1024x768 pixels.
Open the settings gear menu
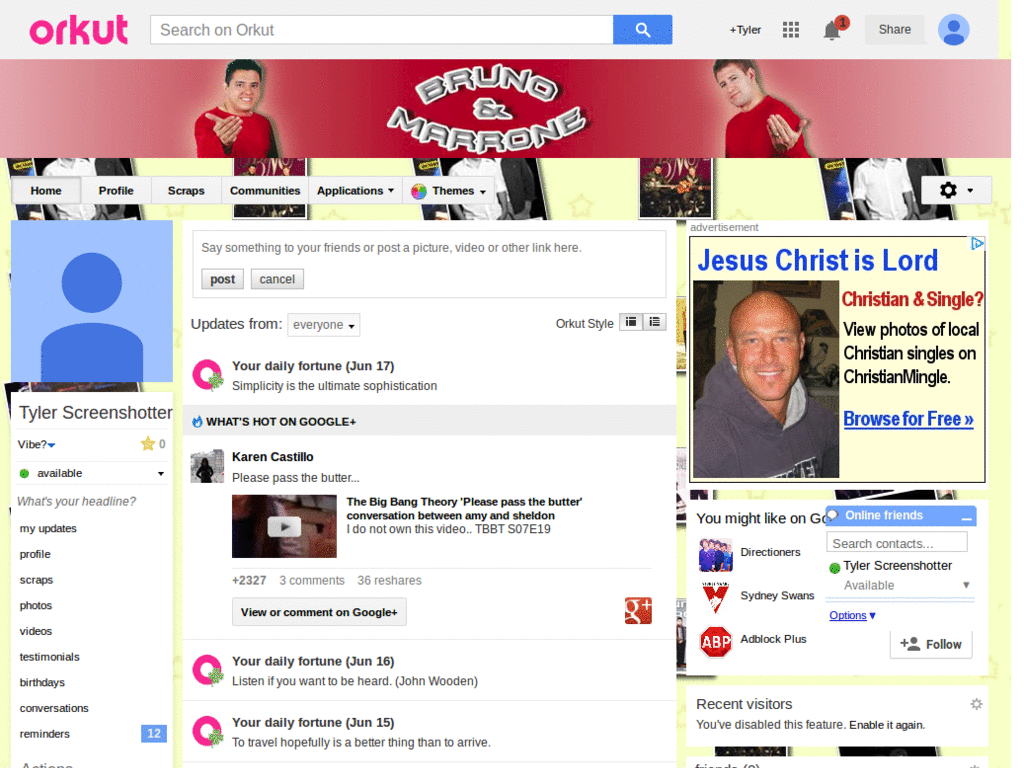tap(956, 190)
